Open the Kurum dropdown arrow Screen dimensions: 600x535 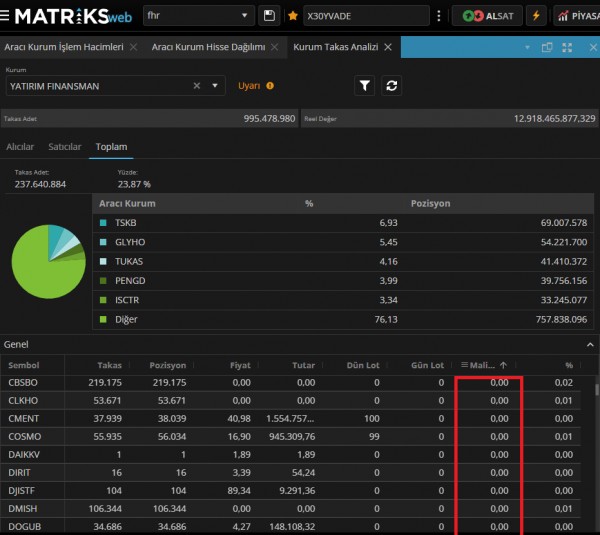click(x=215, y=86)
